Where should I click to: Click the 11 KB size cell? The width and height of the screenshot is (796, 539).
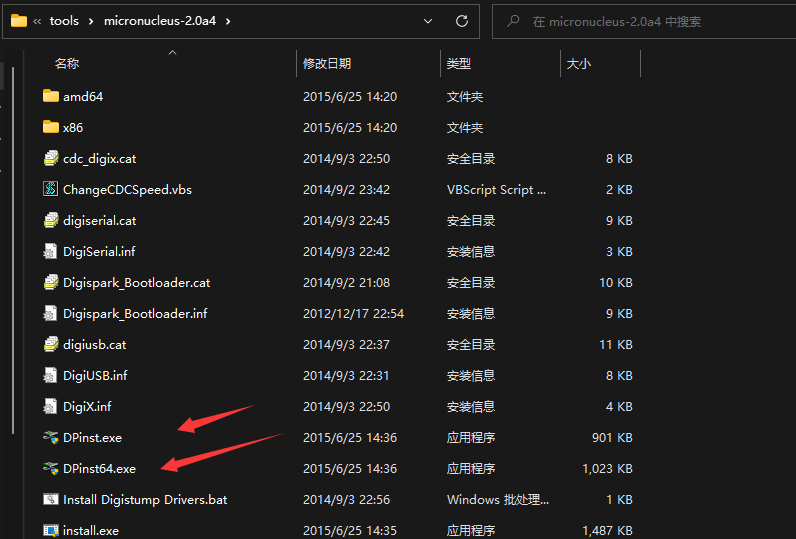[x=616, y=345]
